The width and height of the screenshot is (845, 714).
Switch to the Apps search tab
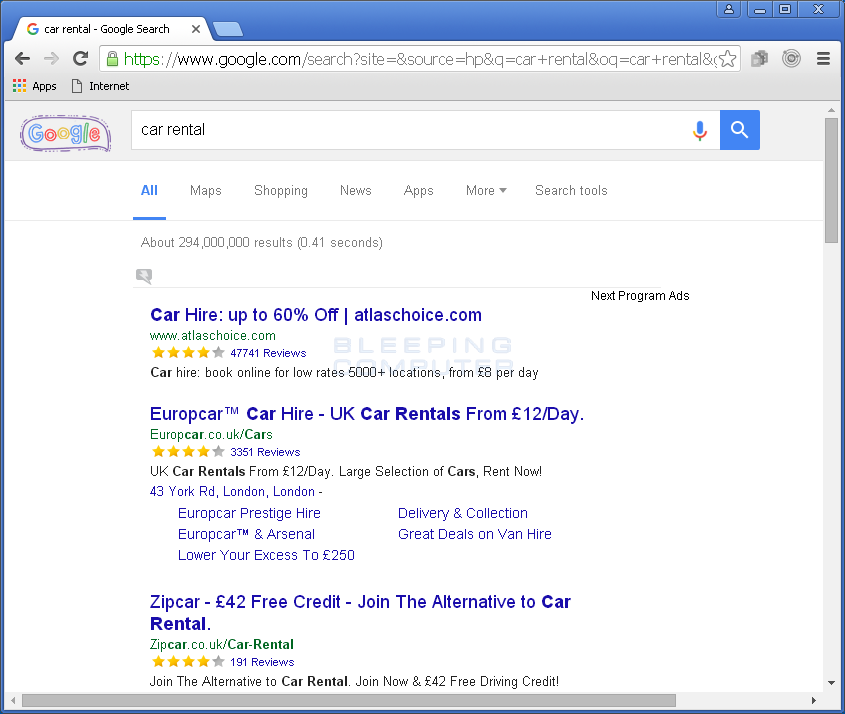(x=419, y=191)
